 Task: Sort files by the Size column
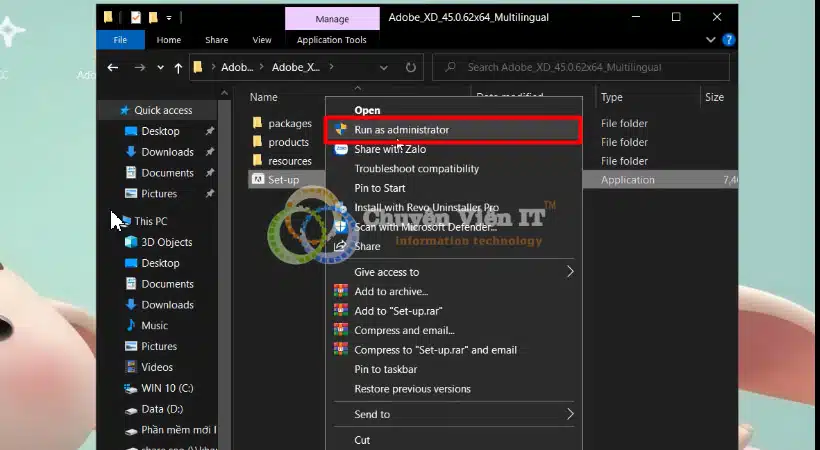pyautogui.click(x=714, y=97)
